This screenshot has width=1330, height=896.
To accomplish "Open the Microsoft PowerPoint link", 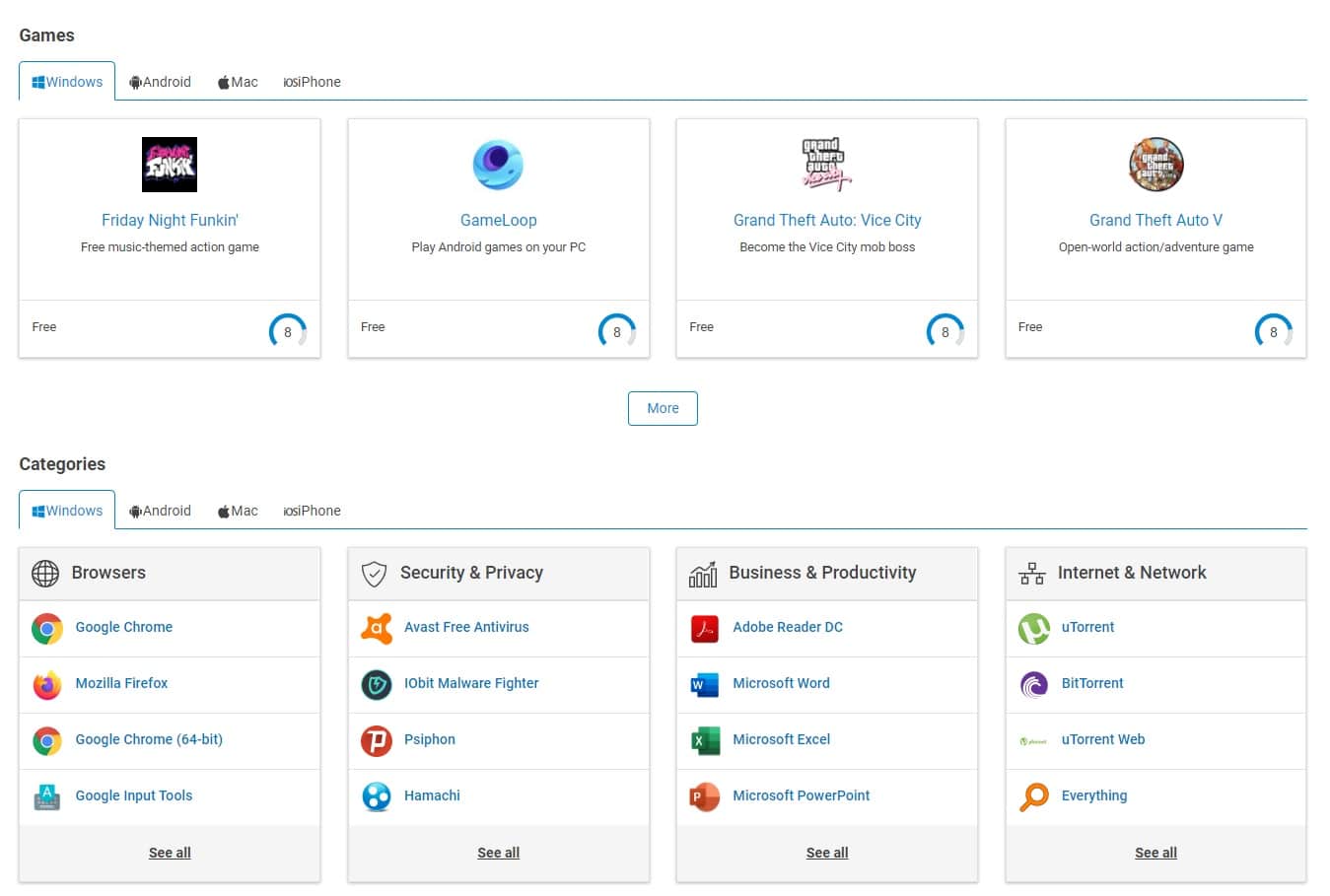I will coord(802,795).
